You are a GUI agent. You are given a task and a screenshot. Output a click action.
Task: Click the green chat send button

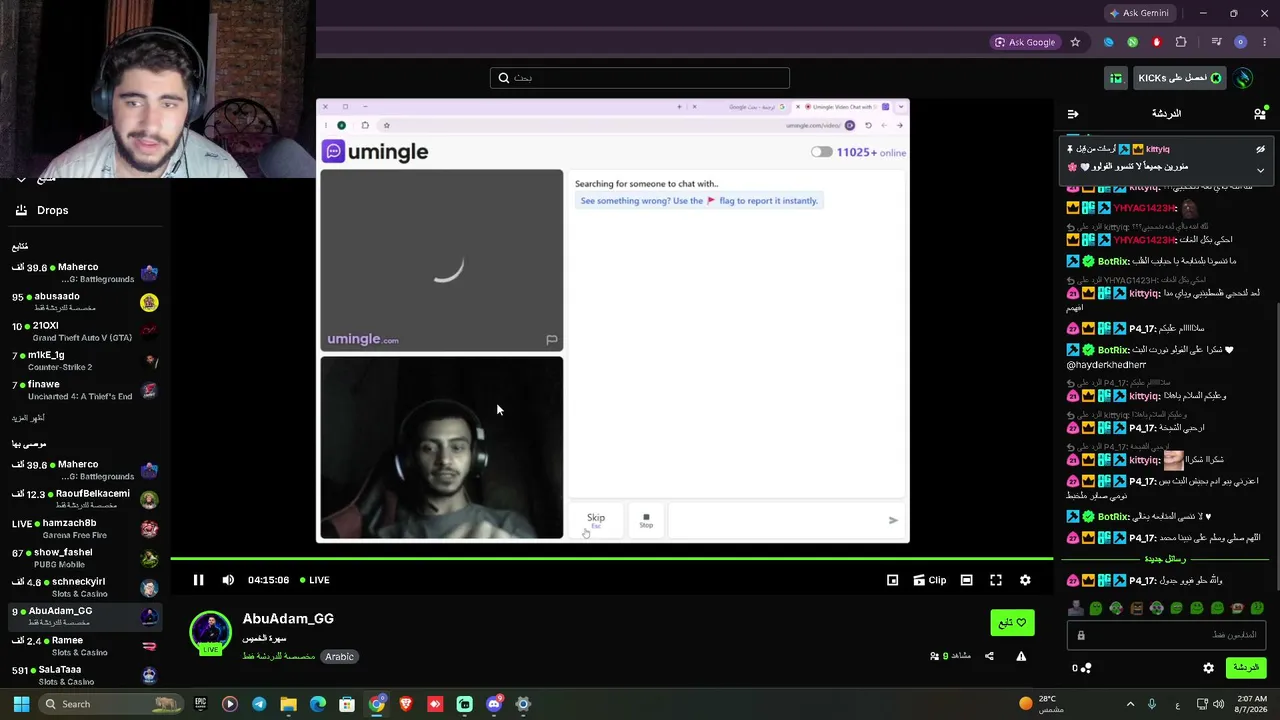click(1245, 668)
